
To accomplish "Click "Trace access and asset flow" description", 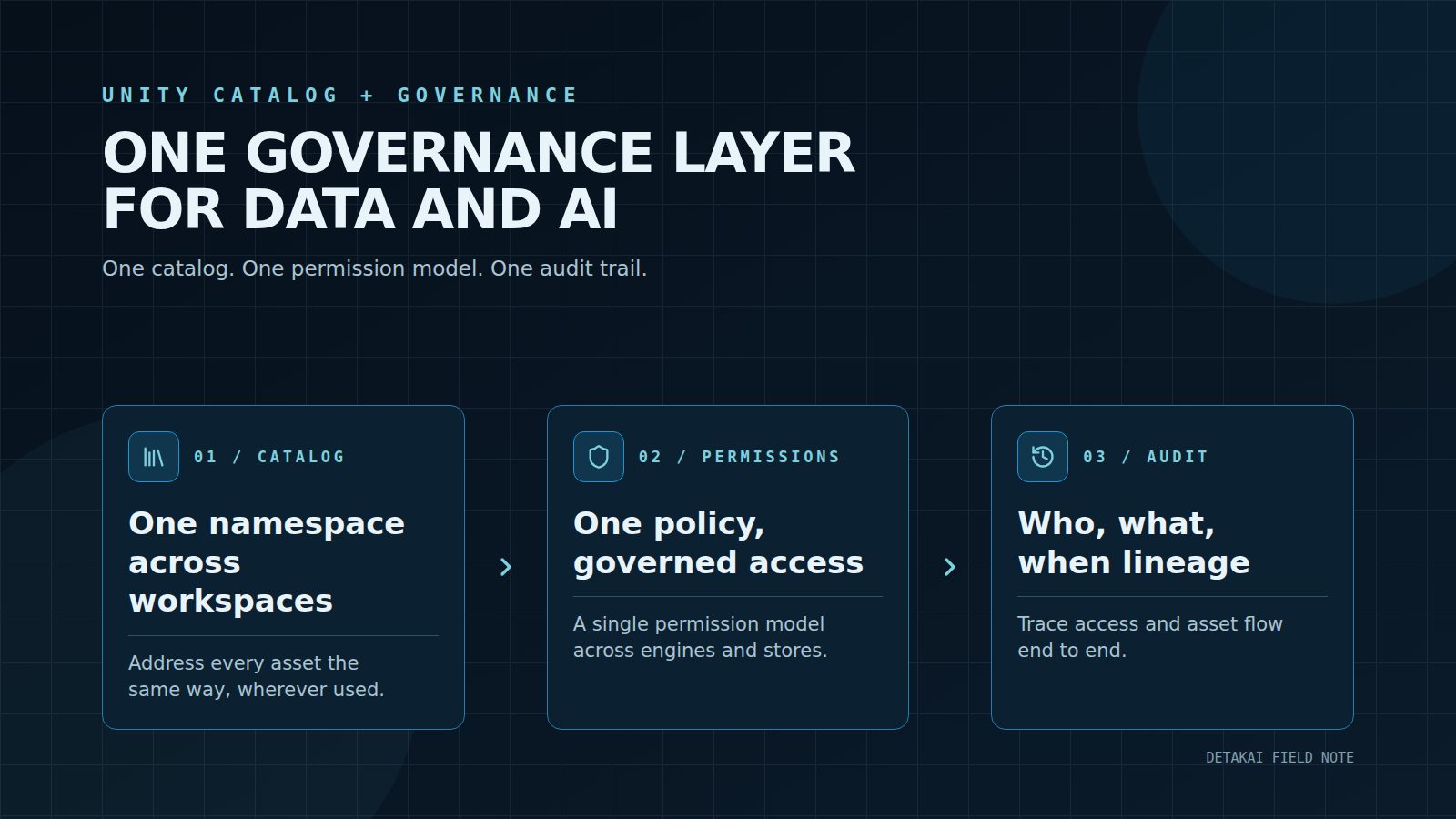I will [1150, 637].
